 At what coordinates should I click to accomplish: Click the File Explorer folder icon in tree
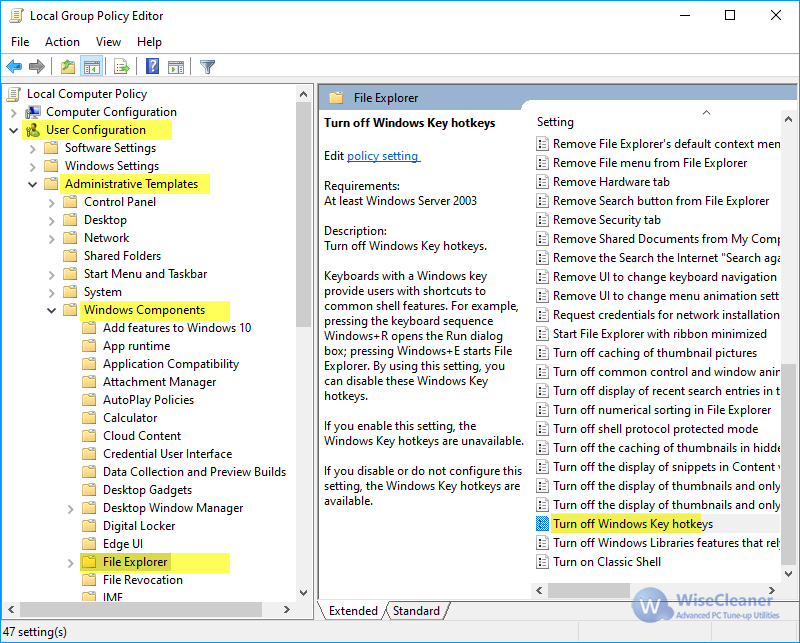point(89,562)
